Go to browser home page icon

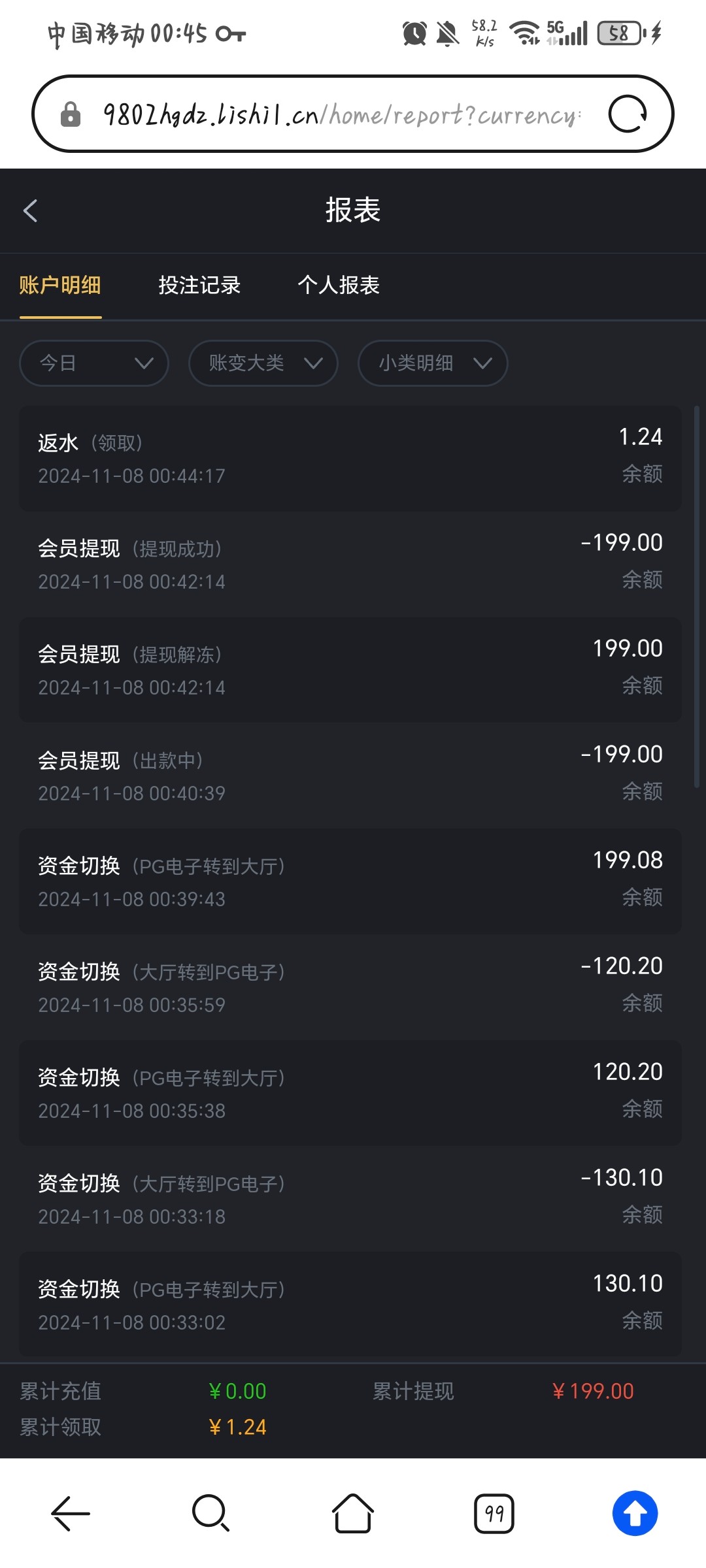353,1513
